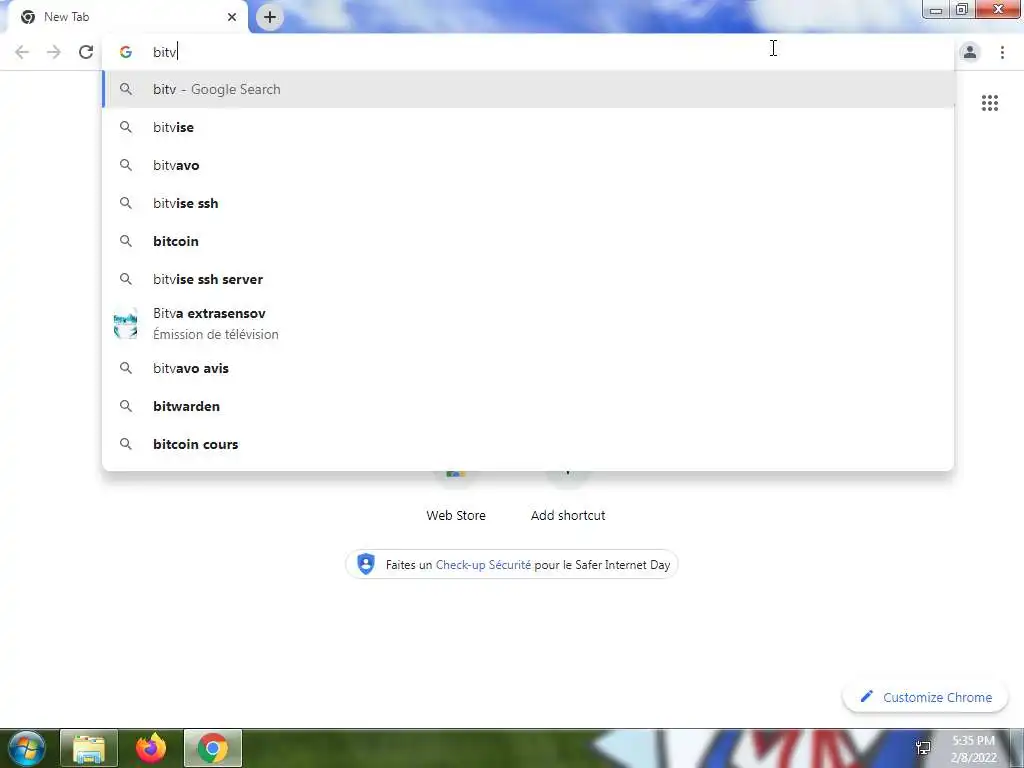Open the Web Store shortcut

click(x=456, y=496)
